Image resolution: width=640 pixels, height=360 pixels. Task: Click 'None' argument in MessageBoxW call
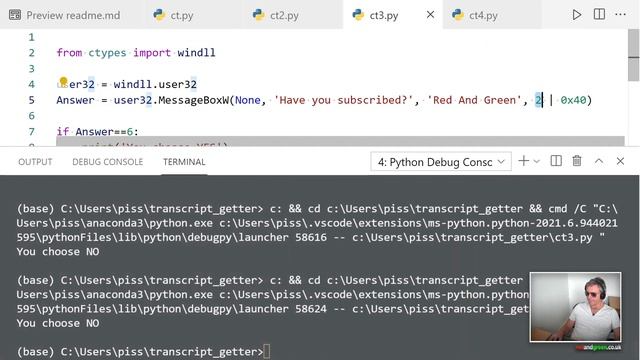coord(247,100)
